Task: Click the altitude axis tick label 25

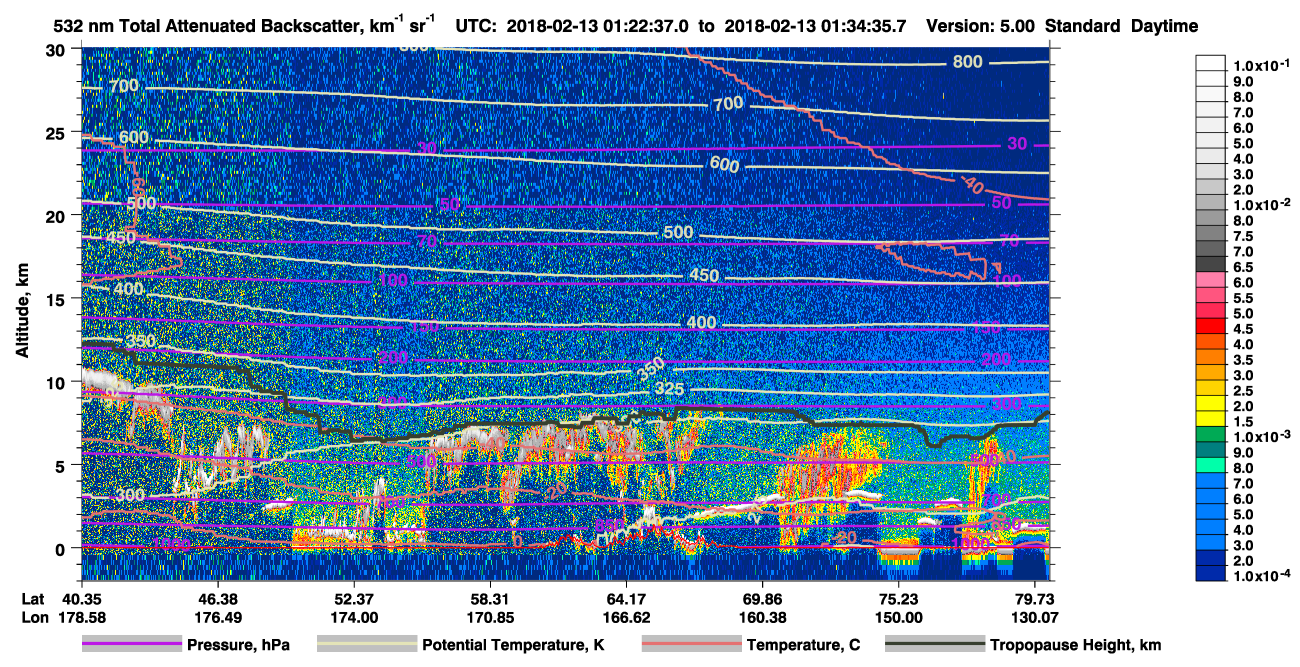Action: pyautogui.click(x=57, y=132)
